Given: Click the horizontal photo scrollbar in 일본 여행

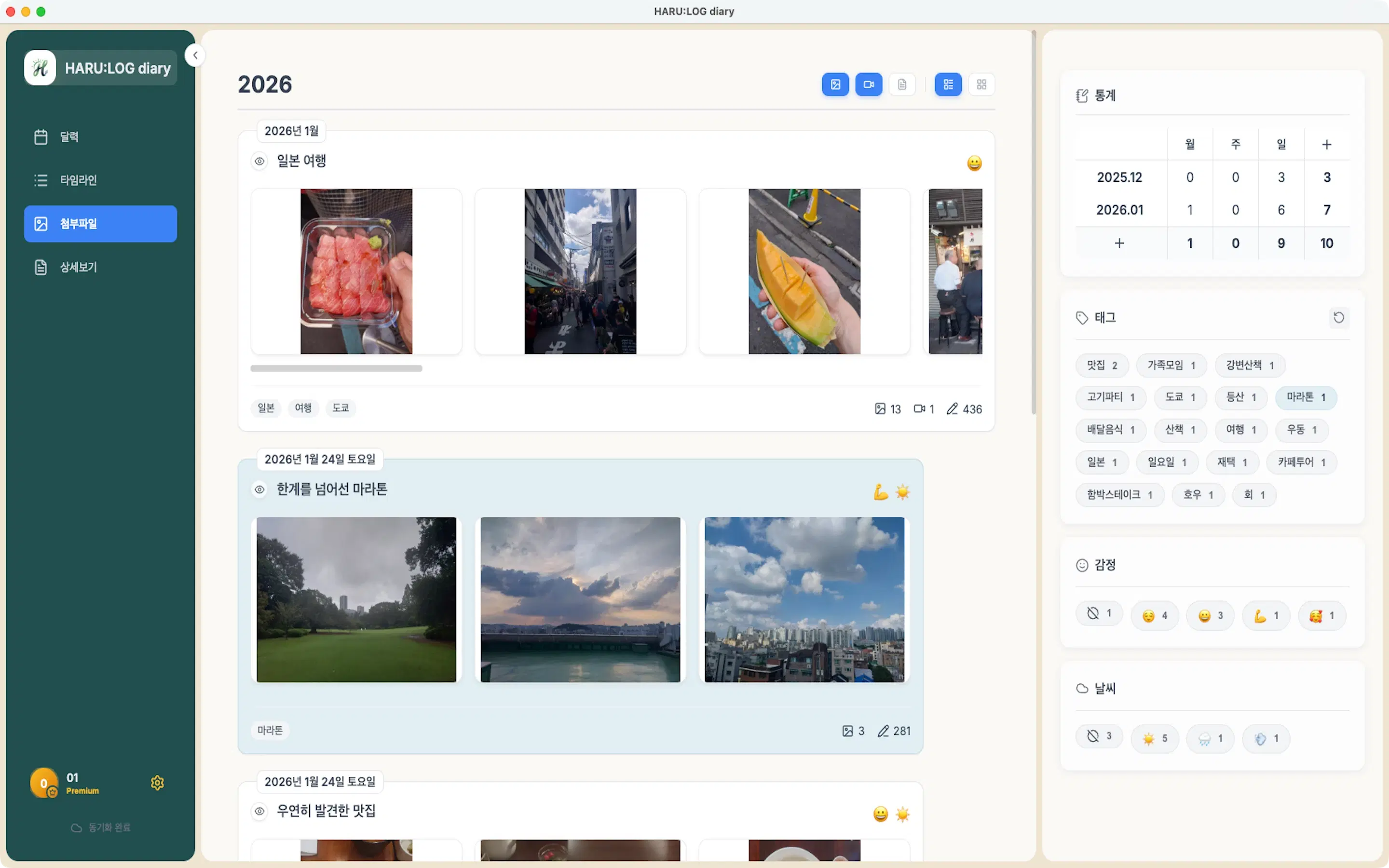Looking at the screenshot, I should [336, 368].
